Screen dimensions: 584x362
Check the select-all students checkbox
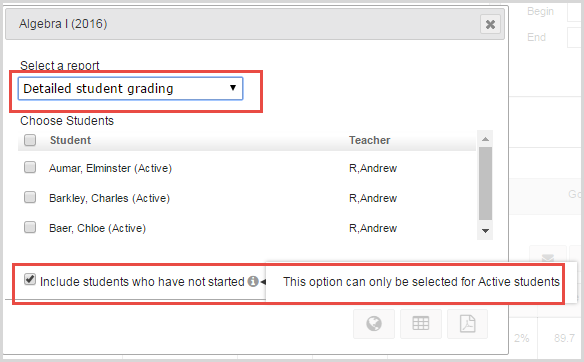(30, 140)
